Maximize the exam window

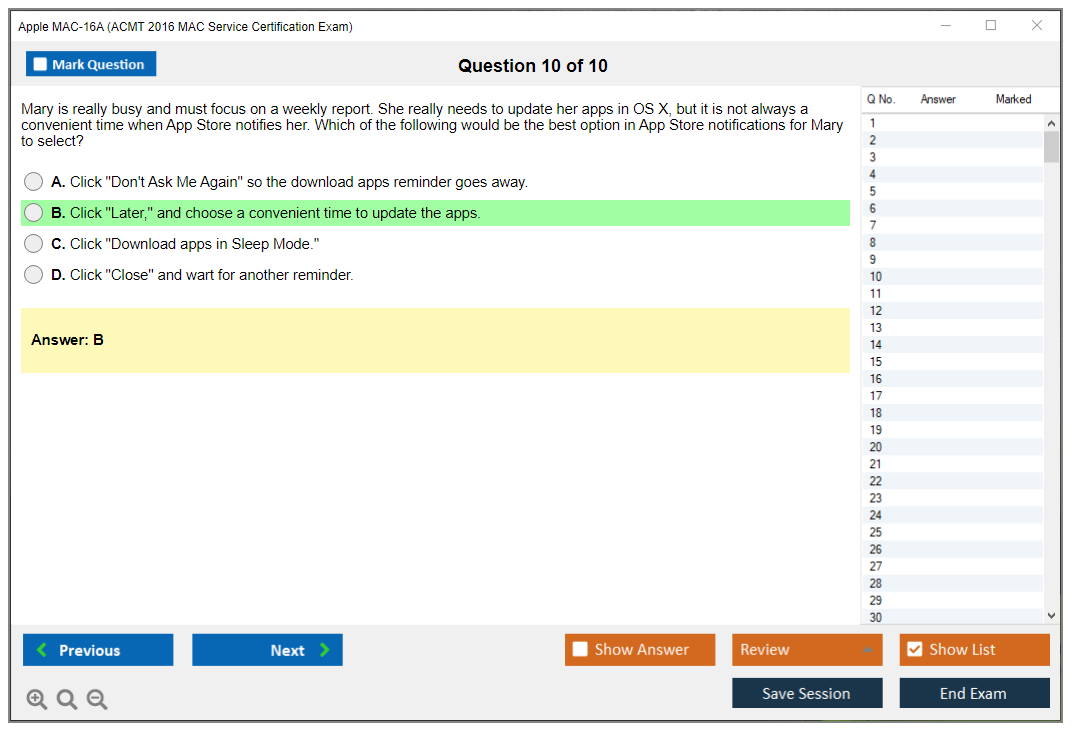(x=991, y=26)
